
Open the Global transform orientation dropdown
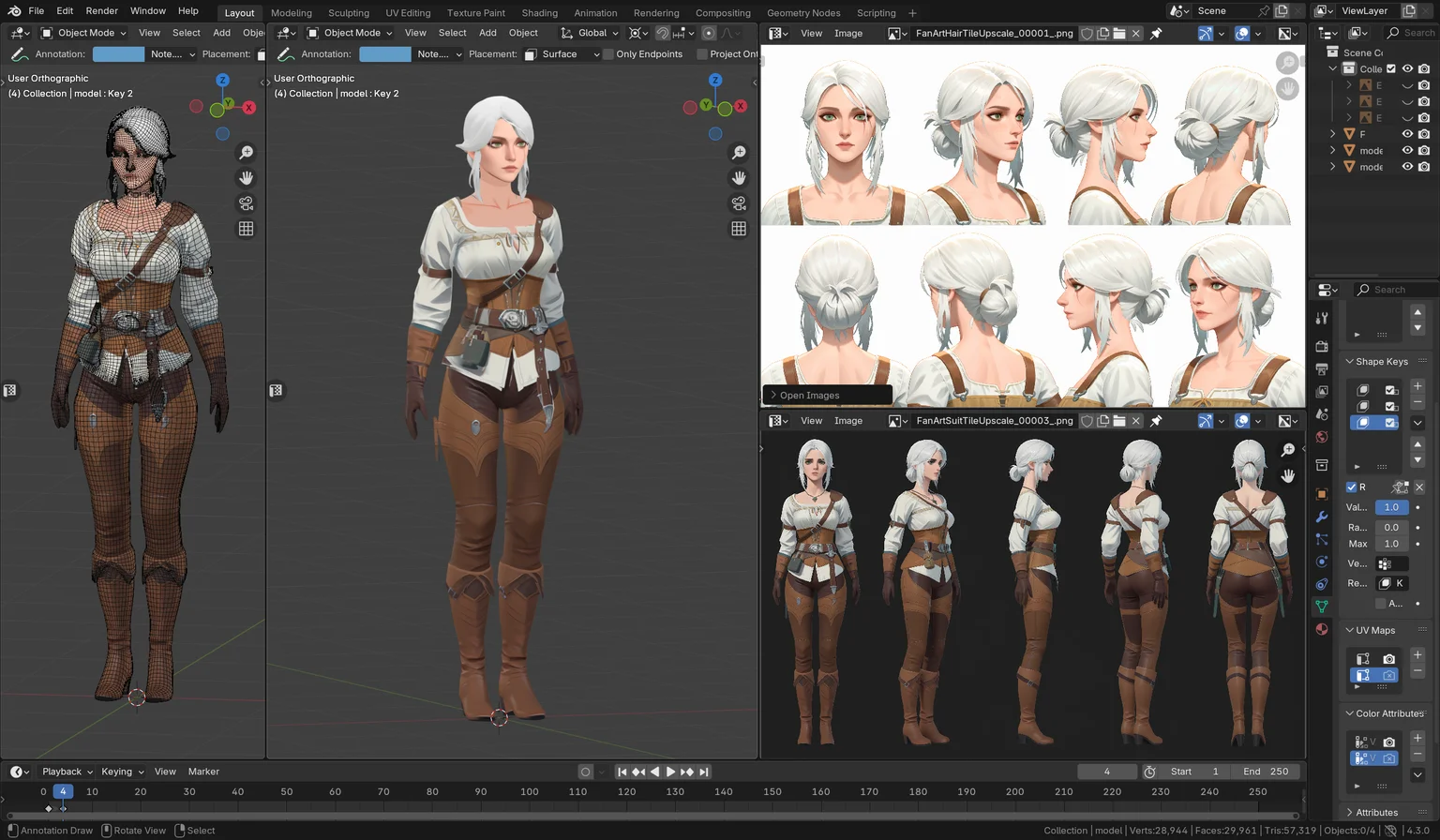(x=591, y=33)
